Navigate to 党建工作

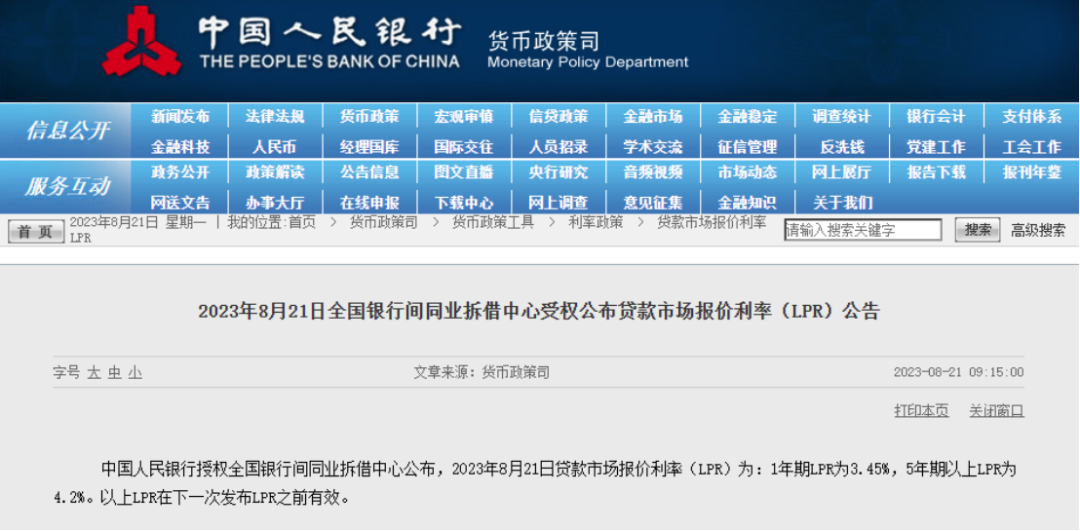click(935, 147)
